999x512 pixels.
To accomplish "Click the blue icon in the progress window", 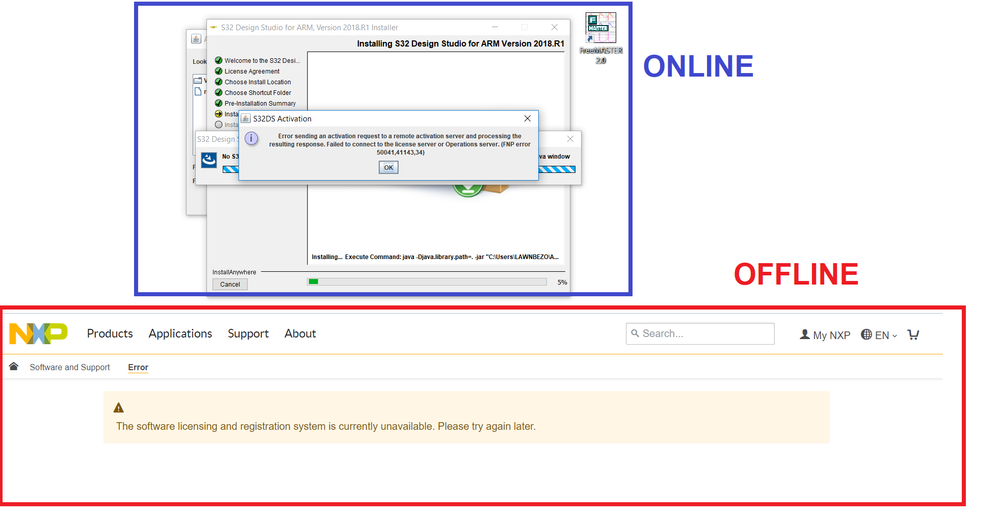I will [x=209, y=160].
